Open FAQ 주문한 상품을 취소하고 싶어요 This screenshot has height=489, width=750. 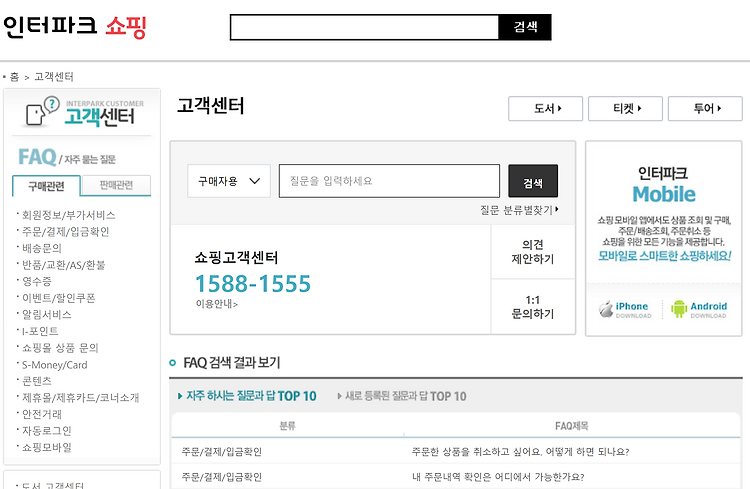[x=520, y=452]
